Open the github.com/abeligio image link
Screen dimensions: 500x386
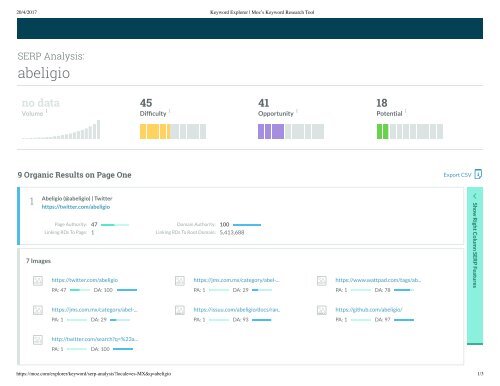click(369, 310)
